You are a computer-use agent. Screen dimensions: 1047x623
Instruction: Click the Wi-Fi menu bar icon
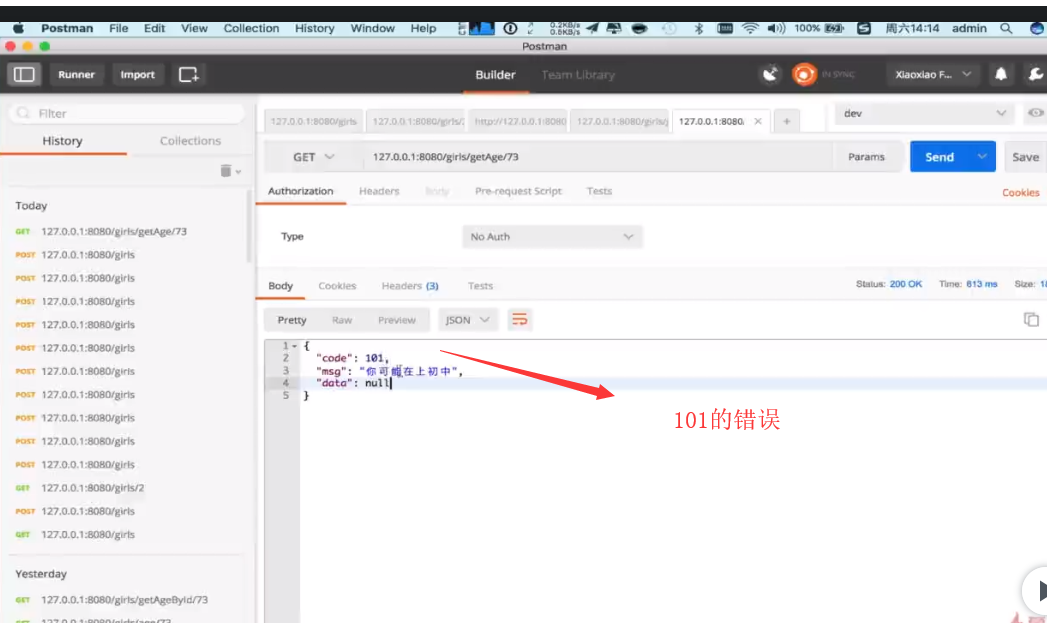click(750, 28)
